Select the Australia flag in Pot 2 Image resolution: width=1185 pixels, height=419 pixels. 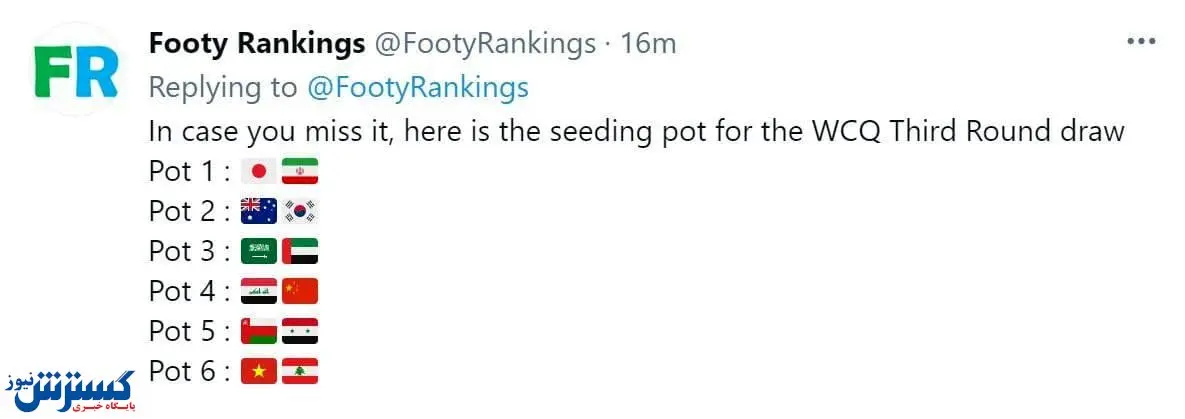(259, 211)
